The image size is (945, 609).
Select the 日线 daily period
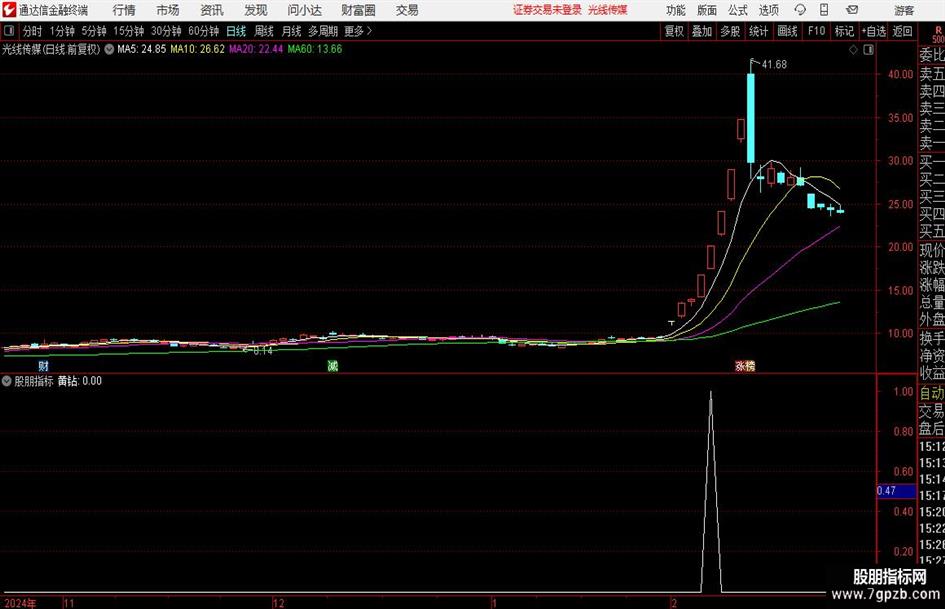236,31
